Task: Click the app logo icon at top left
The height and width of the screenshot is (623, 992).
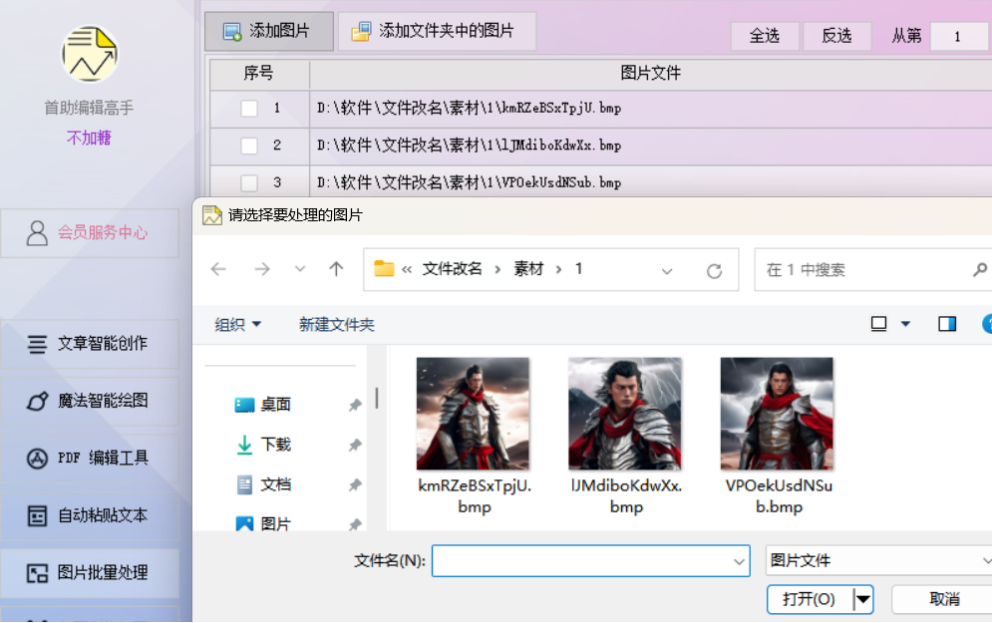Action: coord(89,54)
